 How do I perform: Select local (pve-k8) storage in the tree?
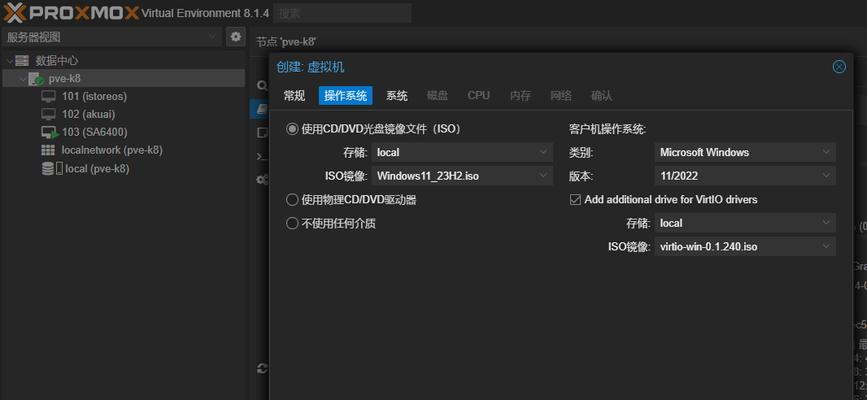[97, 169]
